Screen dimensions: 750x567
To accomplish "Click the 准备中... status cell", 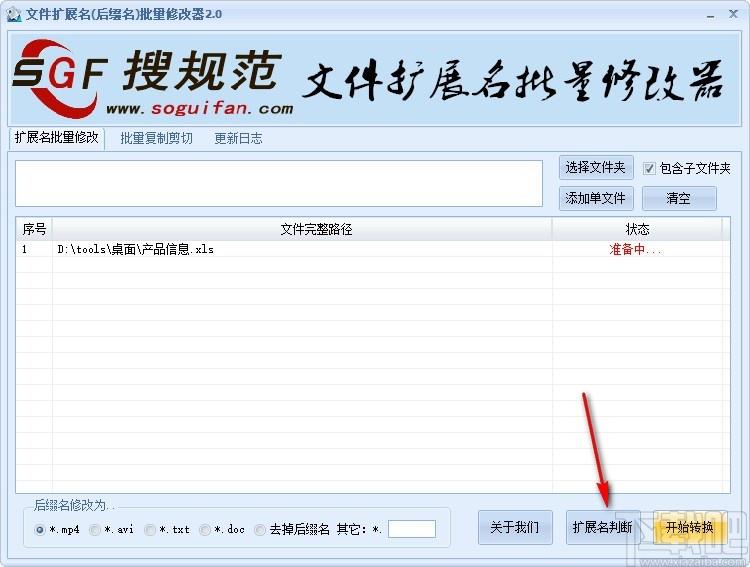I will click(x=636, y=249).
